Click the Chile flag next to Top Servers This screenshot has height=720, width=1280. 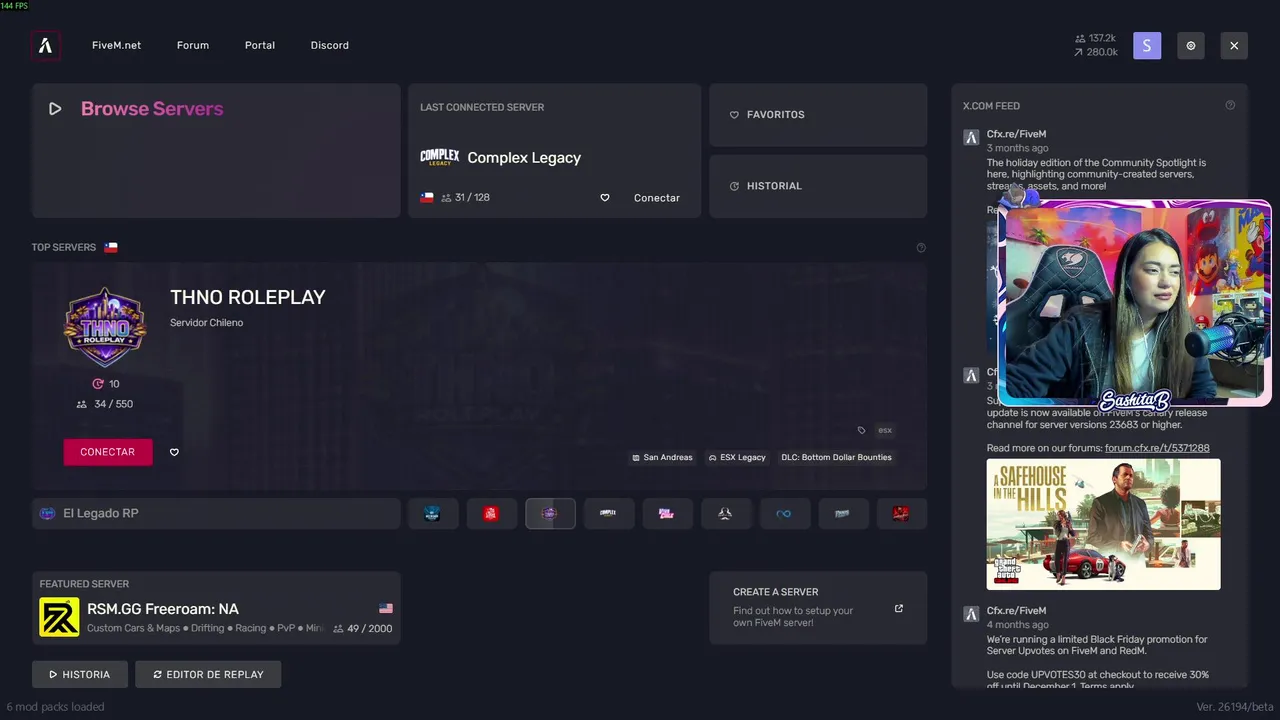(111, 247)
